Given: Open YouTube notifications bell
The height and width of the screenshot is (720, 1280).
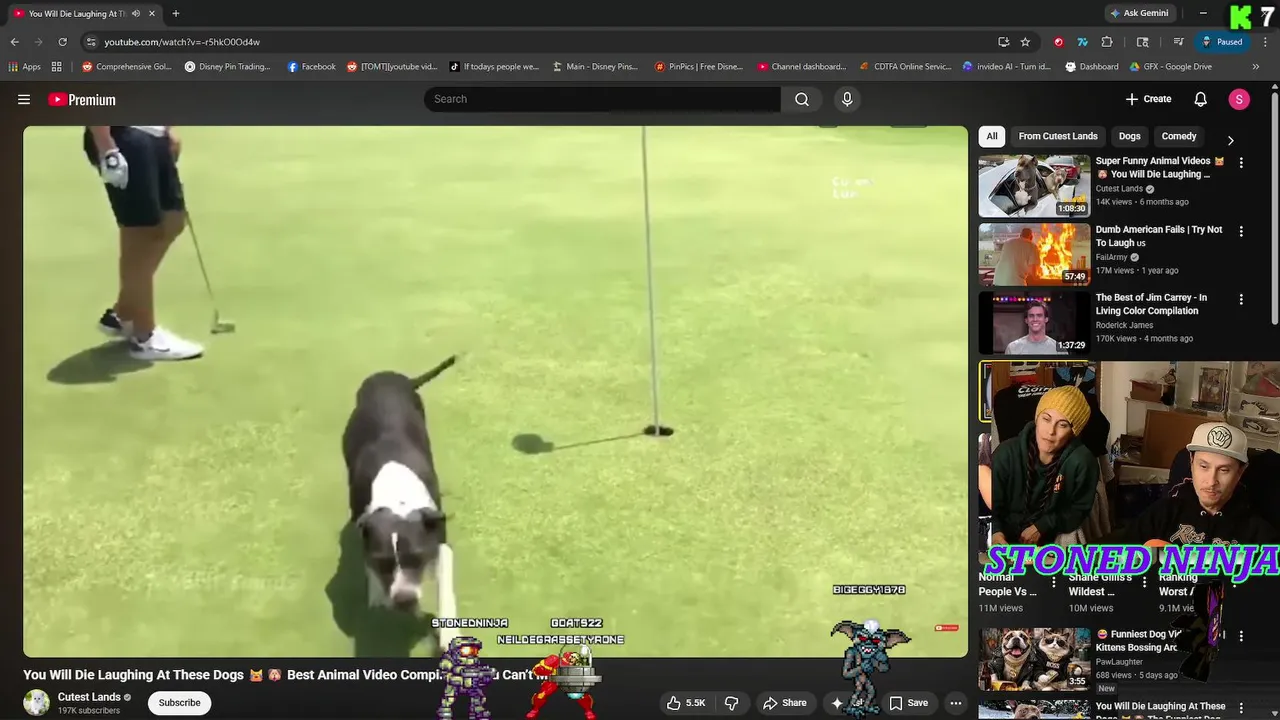Looking at the screenshot, I should click(1200, 99).
